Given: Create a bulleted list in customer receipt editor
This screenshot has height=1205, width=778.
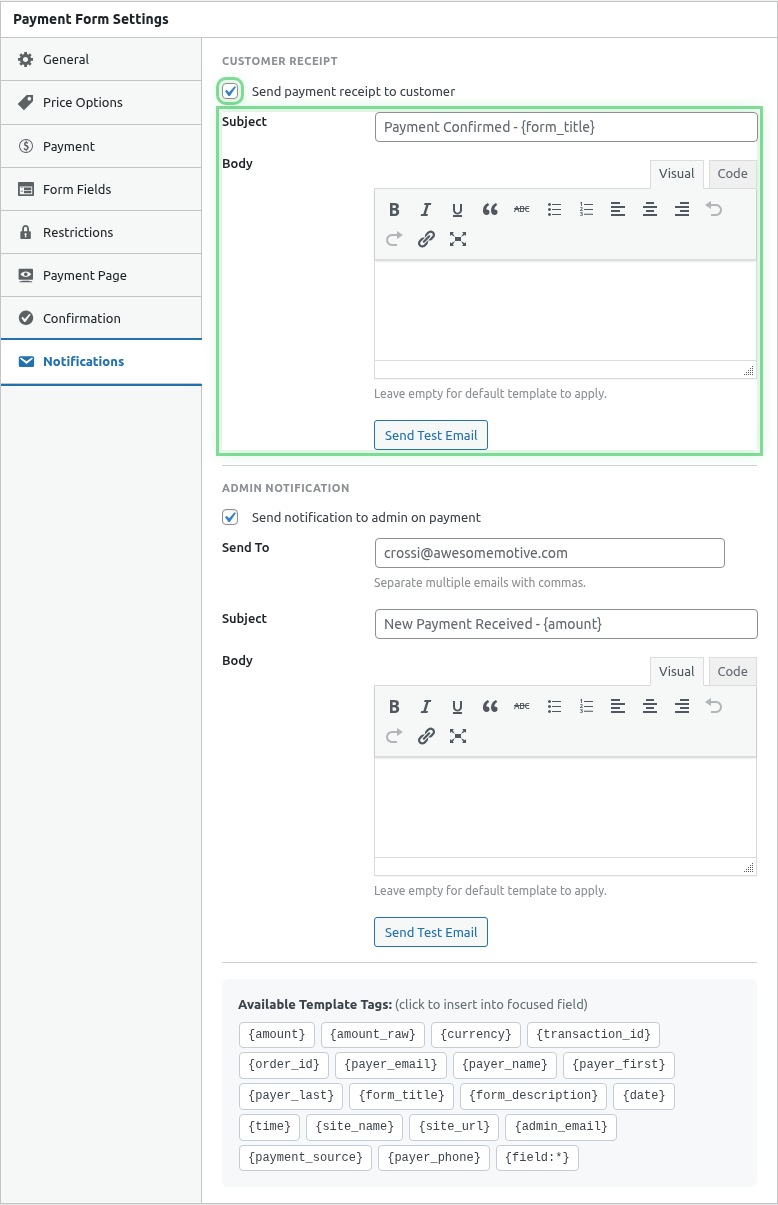Looking at the screenshot, I should (x=554, y=209).
